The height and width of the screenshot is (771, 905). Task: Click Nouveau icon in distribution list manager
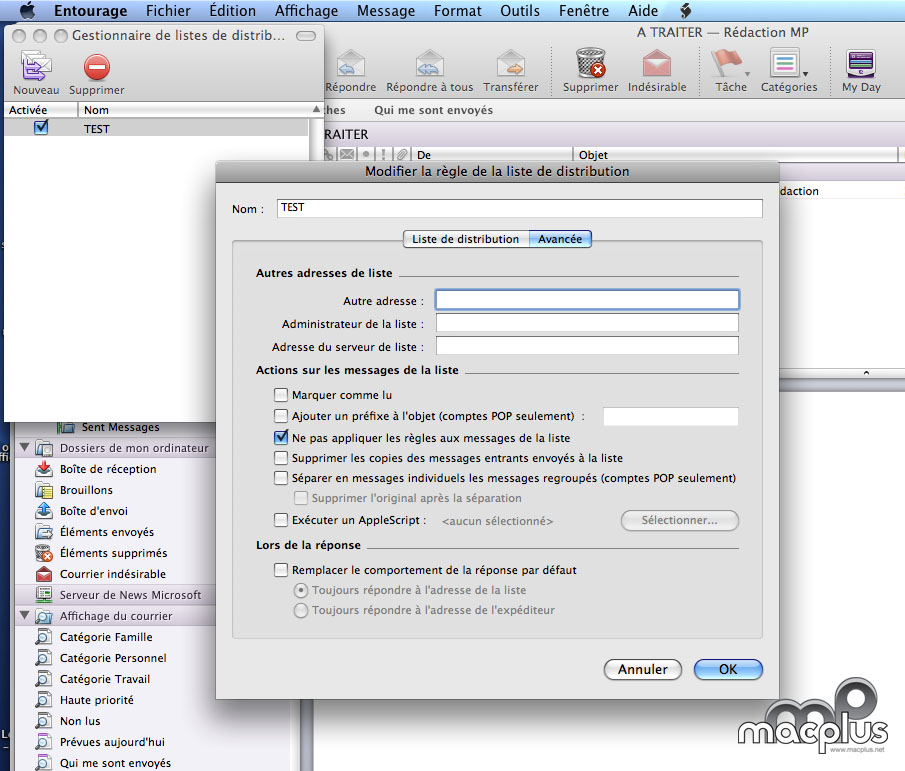coord(36,66)
